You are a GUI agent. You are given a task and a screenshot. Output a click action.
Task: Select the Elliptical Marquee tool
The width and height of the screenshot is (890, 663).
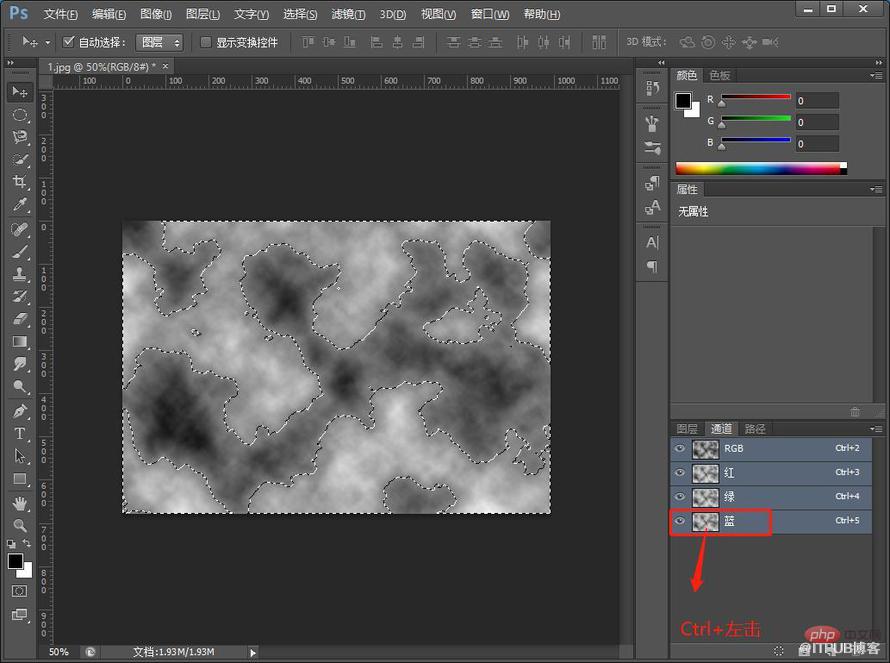tap(20, 114)
